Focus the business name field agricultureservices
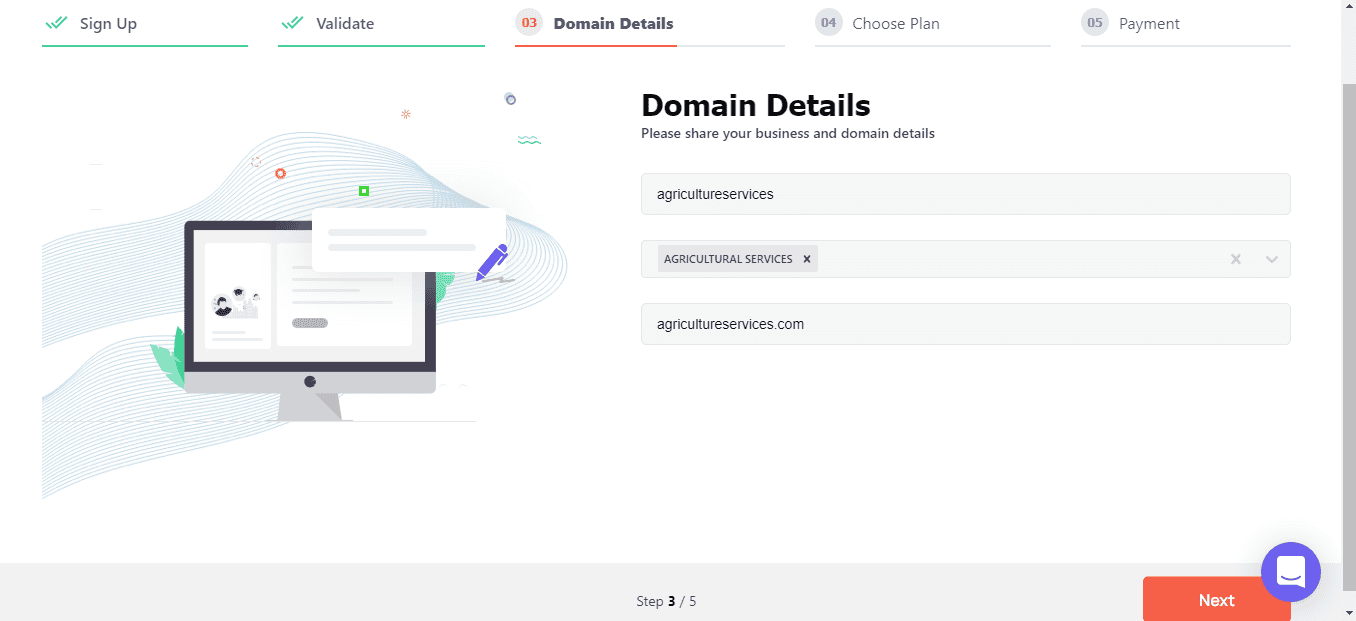 (966, 194)
